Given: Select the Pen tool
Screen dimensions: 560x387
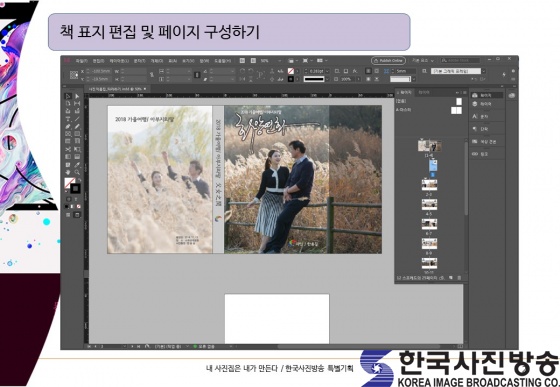Looking at the screenshot, I should [68, 126].
